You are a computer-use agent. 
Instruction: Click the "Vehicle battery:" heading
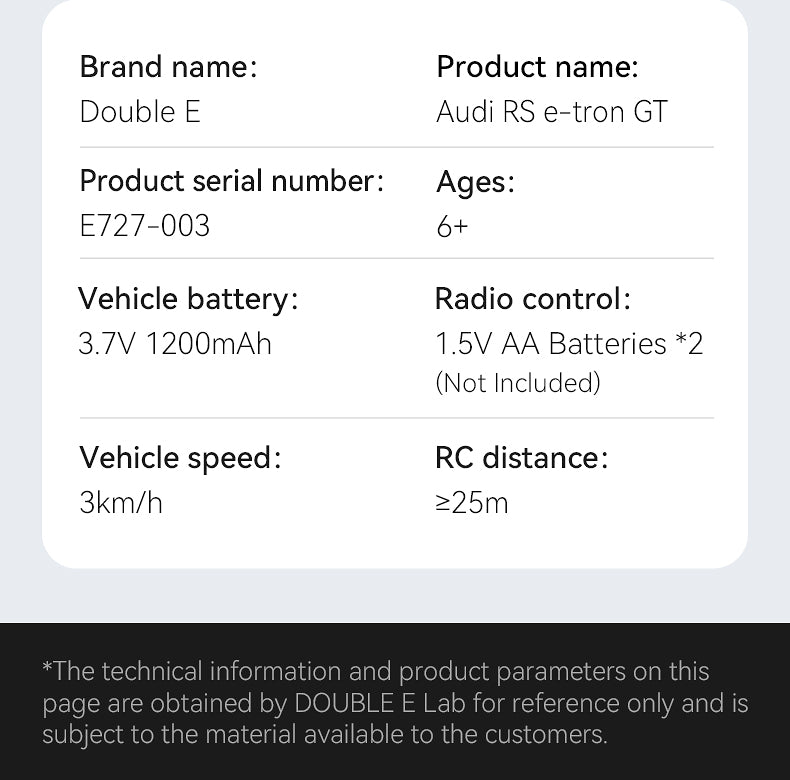click(x=188, y=298)
